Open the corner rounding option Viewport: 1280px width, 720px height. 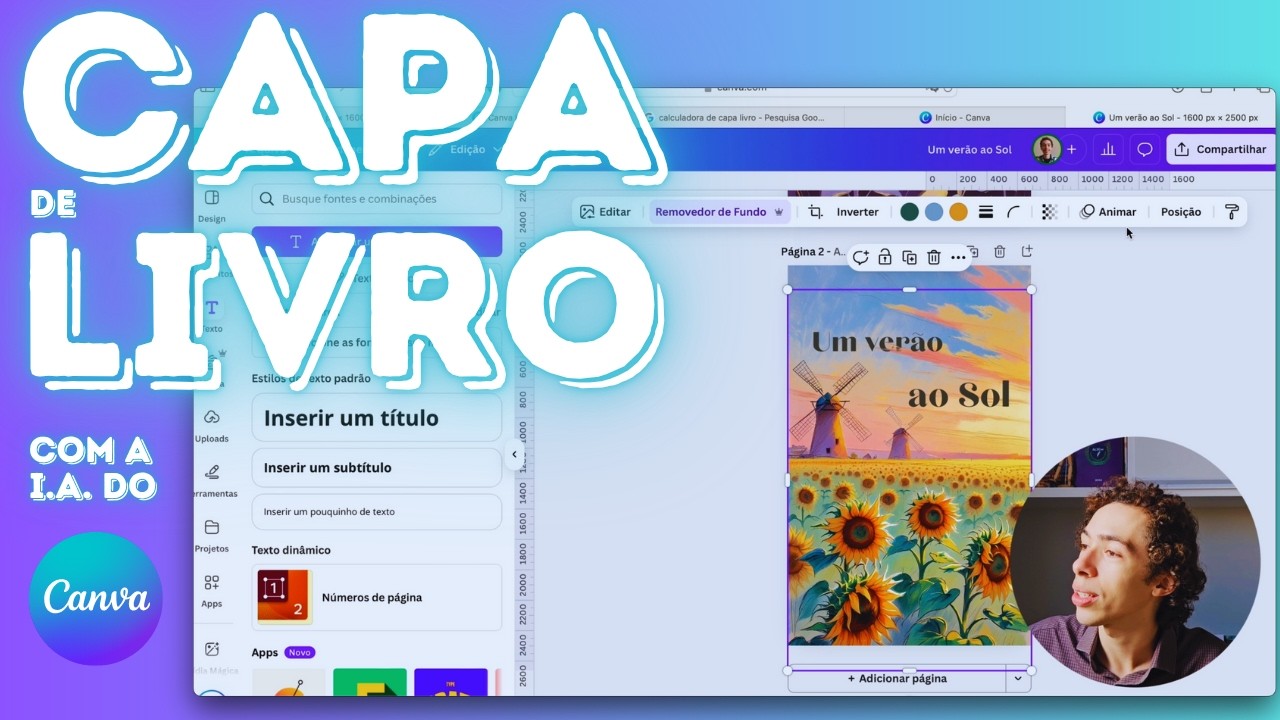[x=1013, y=212]
